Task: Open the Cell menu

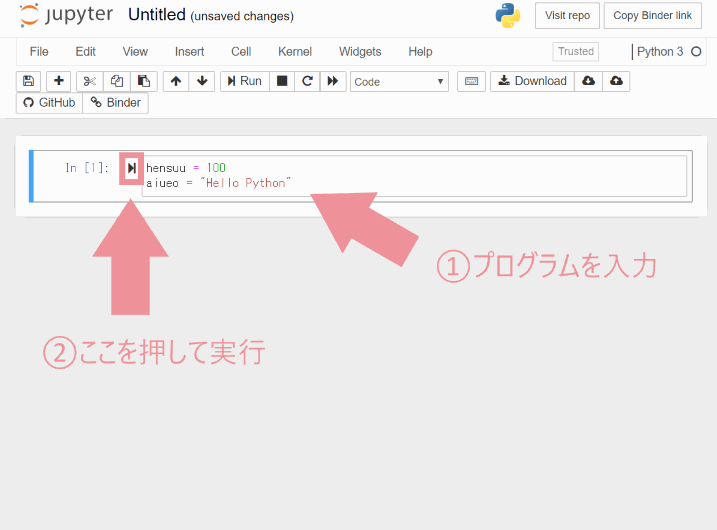Action: pyautogui.click(x=241, y=51)
